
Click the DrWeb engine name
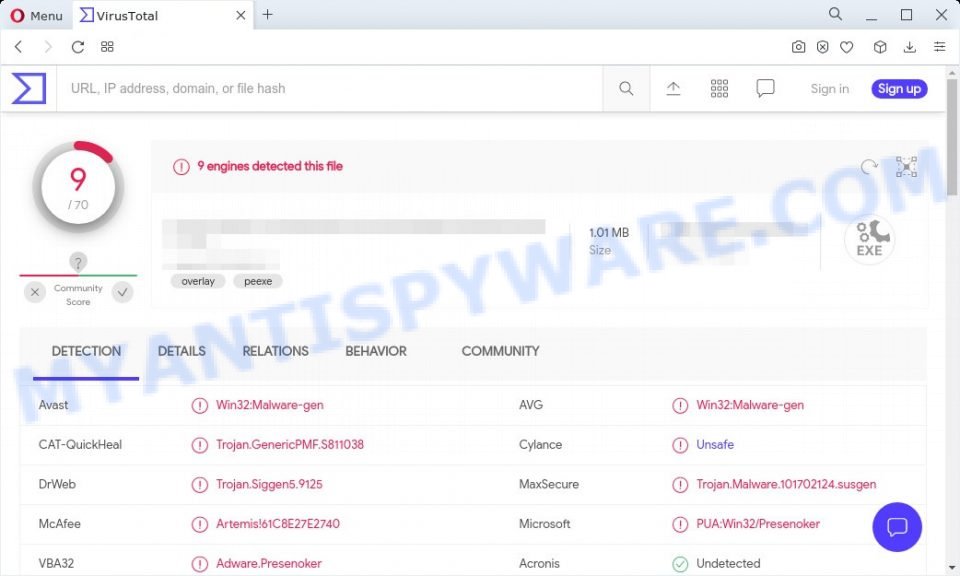click(57, 484)
